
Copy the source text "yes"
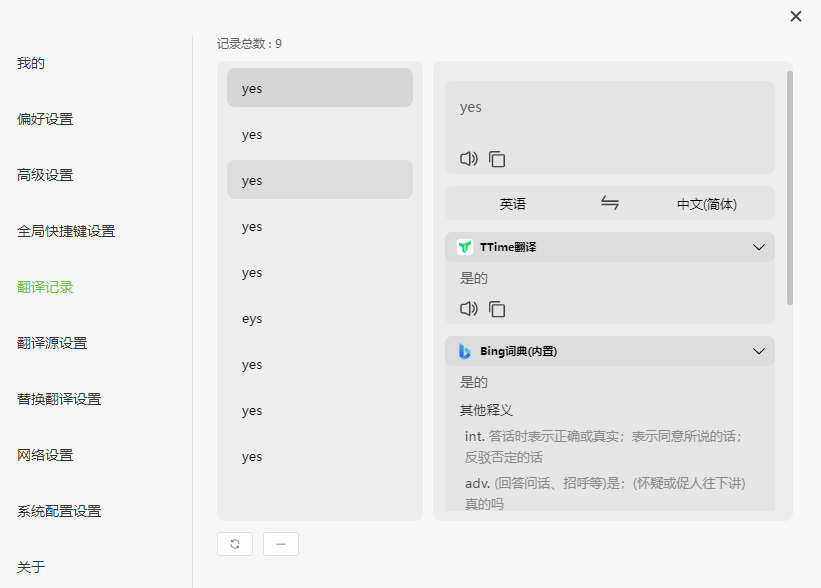pyautogui.click(x=497, y=159)
